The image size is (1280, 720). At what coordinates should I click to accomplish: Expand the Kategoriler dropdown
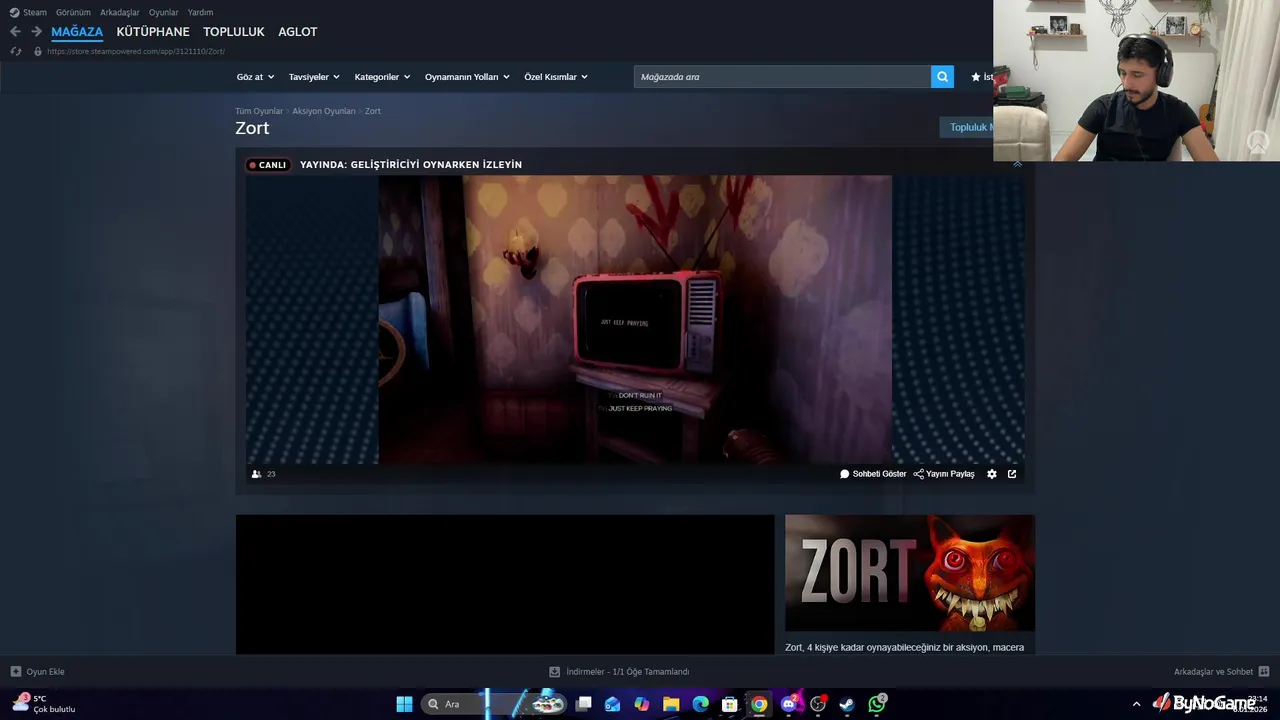pyautogui.click(x=382, y=77)
